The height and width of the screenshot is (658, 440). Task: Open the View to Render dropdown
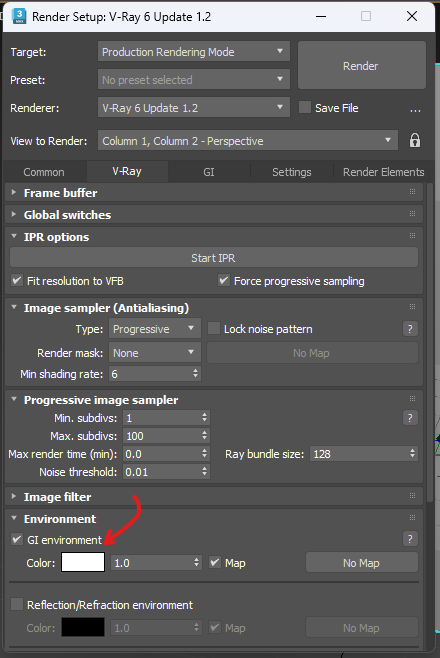click(x=247, y=141)
